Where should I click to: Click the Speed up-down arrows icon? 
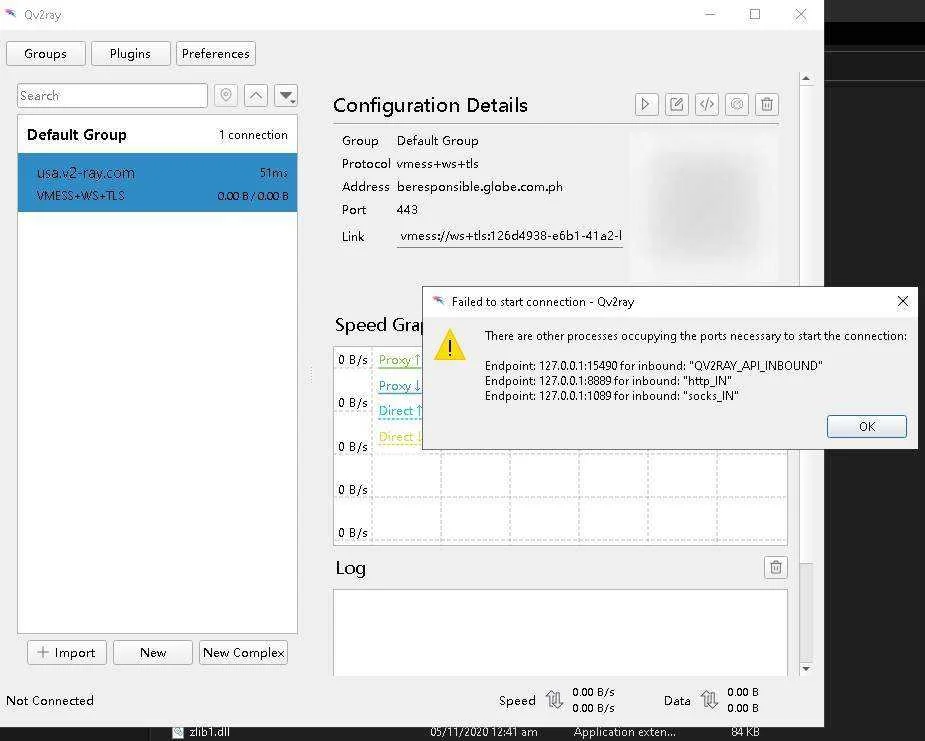coord(554,700)
